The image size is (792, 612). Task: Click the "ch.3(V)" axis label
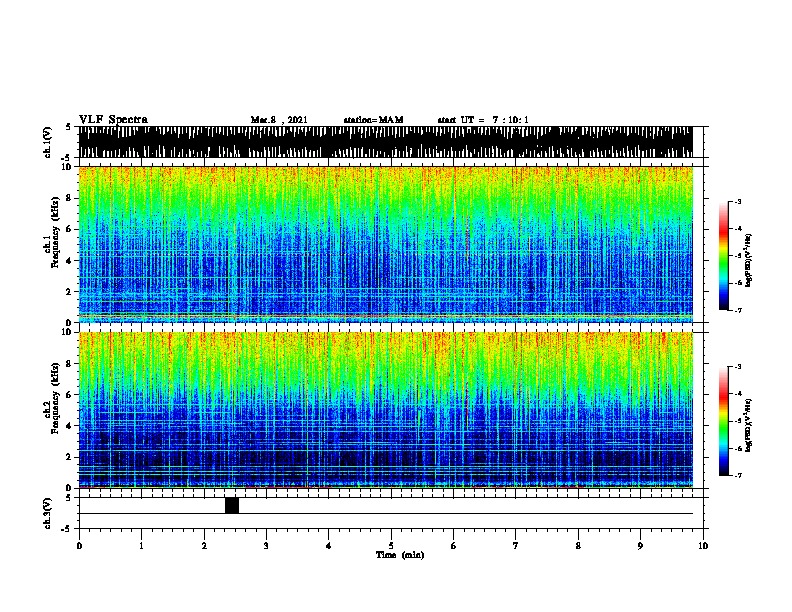click(48, 513)
